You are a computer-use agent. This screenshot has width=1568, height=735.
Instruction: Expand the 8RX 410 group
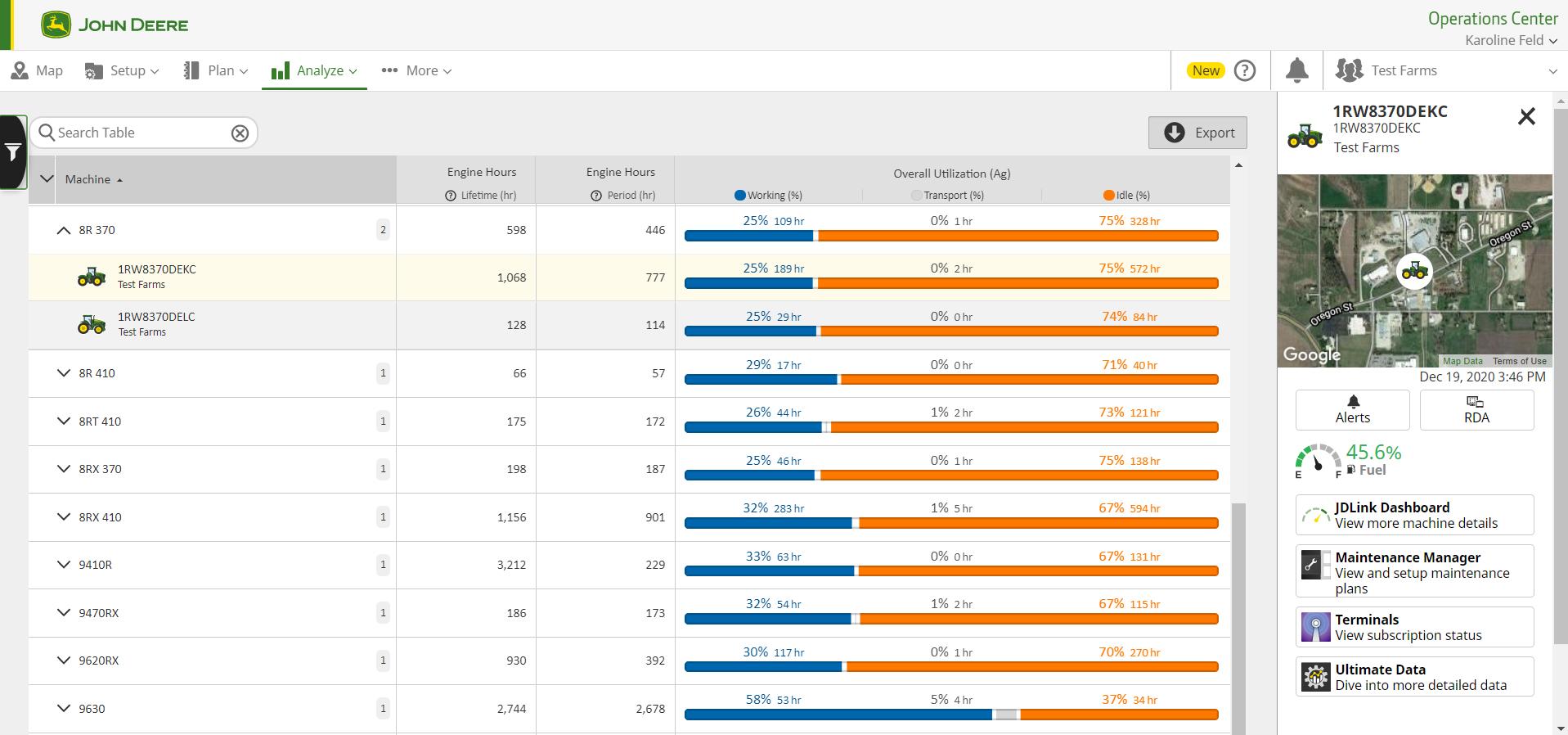coord(63,516)
